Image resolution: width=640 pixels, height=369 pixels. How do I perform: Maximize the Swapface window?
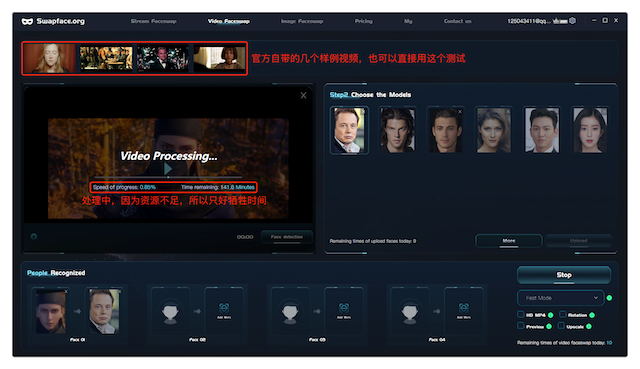(605, 20)
